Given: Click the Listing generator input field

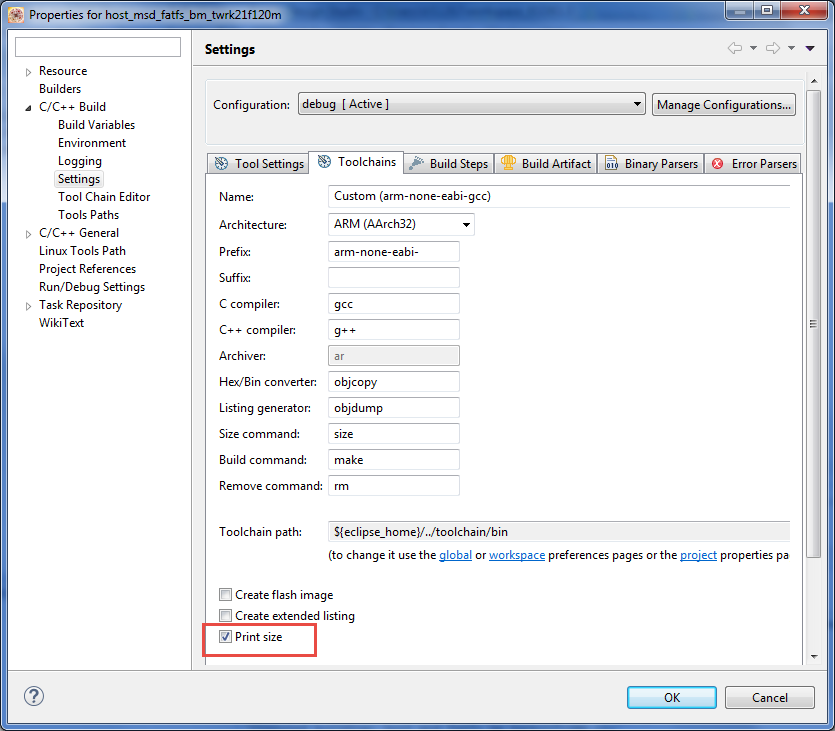Looking at the screenshot, I should 394,408.
